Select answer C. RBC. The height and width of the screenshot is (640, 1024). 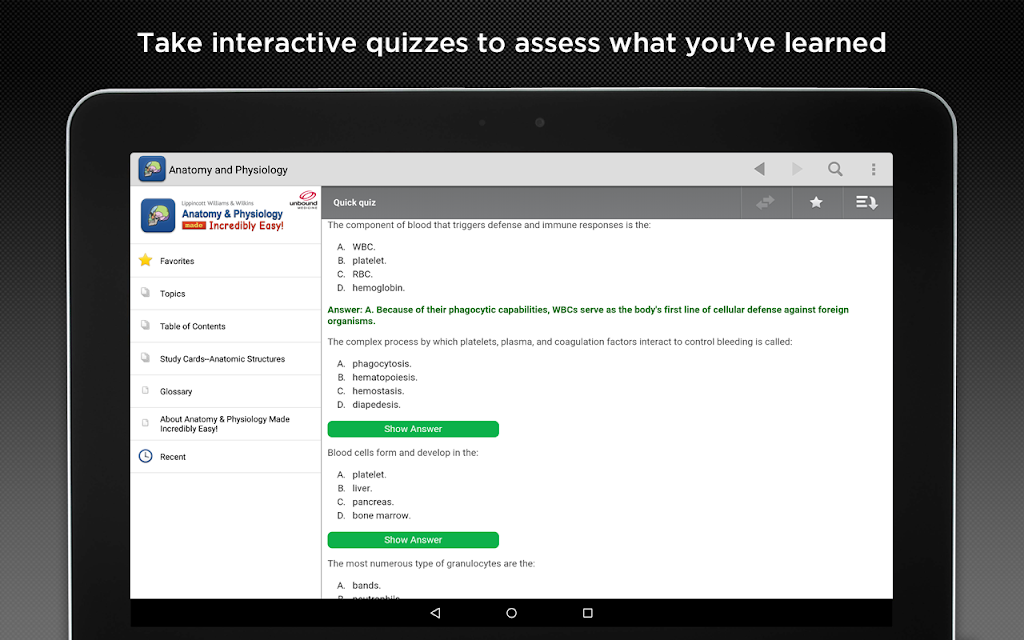click(355, 274)
